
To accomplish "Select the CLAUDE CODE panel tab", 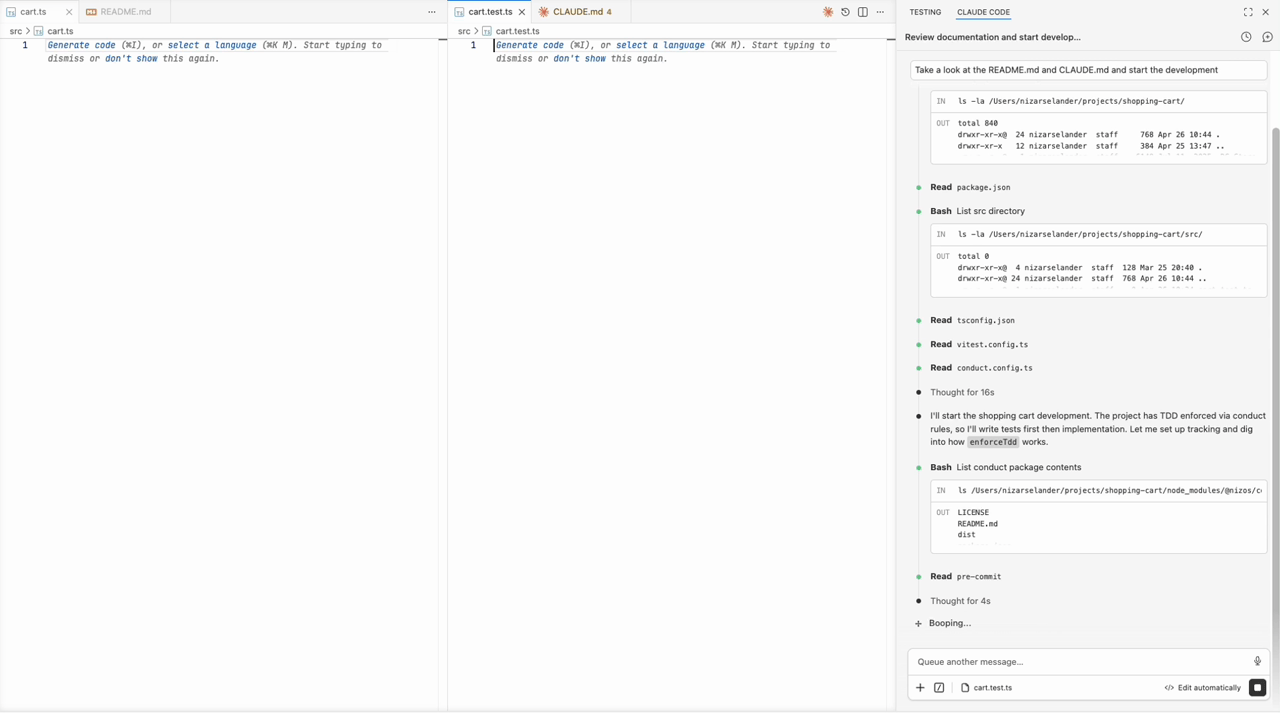I will click(x=983, y=12).
